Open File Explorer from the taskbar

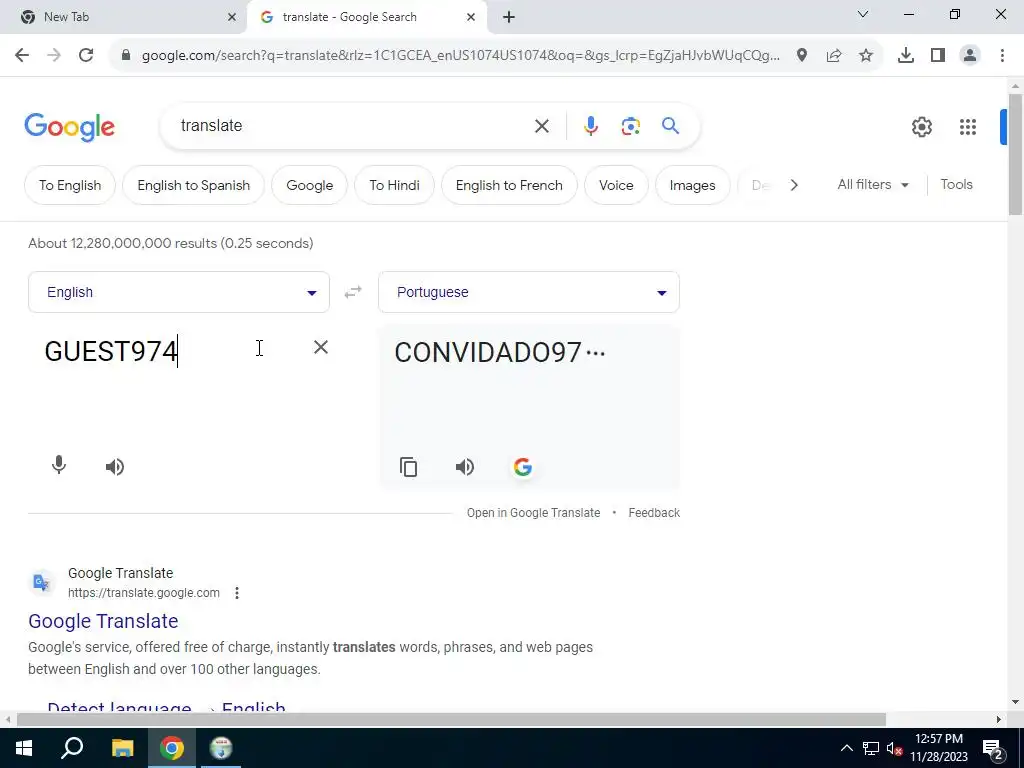[x=122, y=748]
